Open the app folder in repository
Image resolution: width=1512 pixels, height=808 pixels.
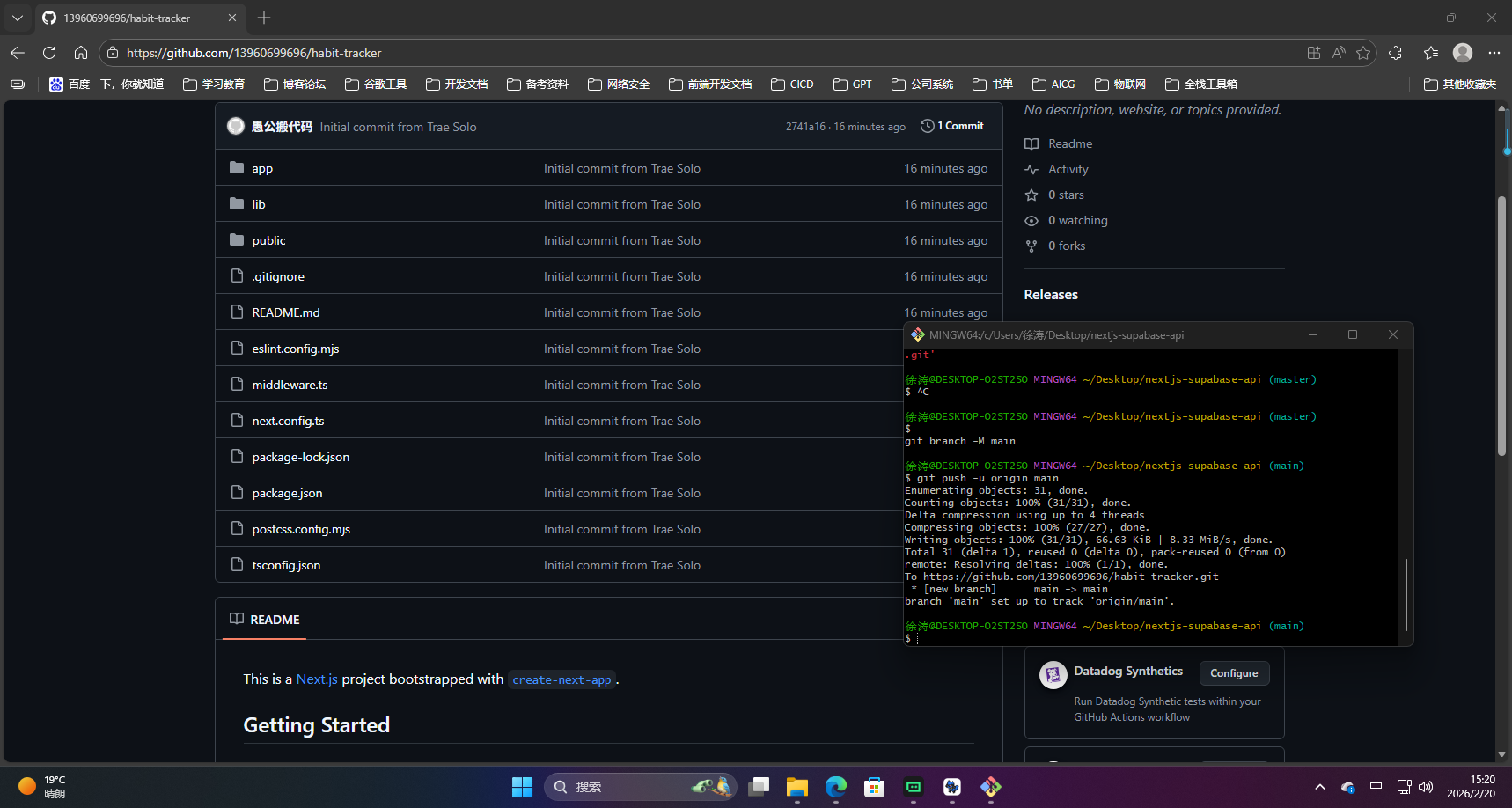point(262,168)
